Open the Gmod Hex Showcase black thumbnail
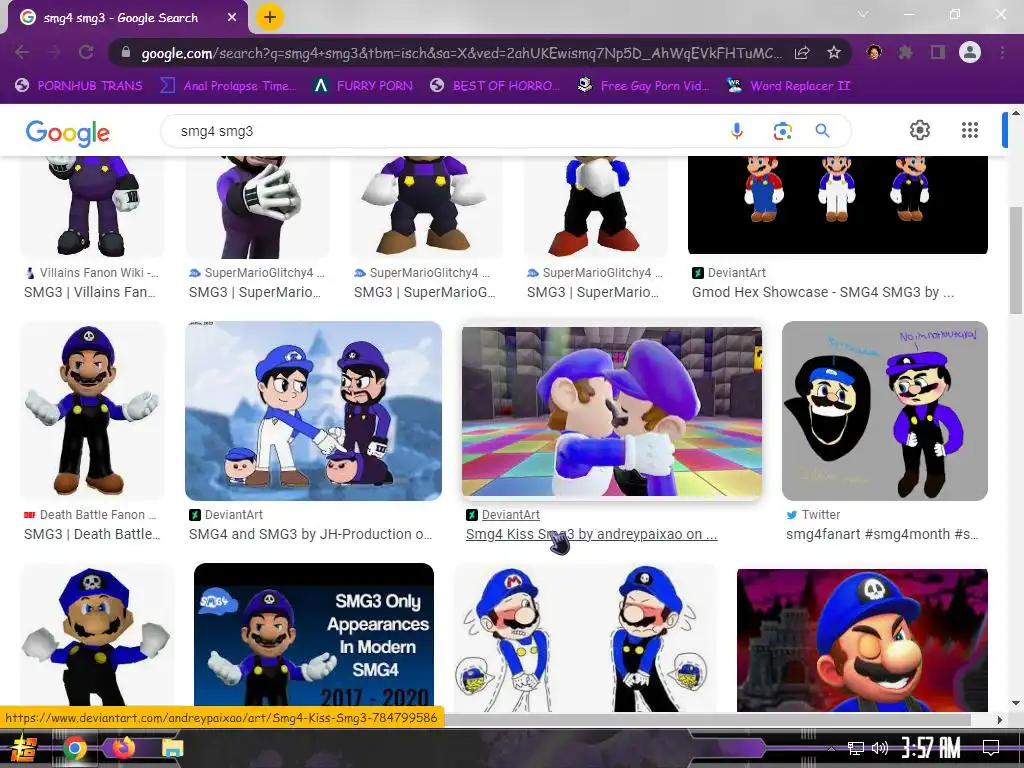This screenshot has width=1024, height=768. 838,204
